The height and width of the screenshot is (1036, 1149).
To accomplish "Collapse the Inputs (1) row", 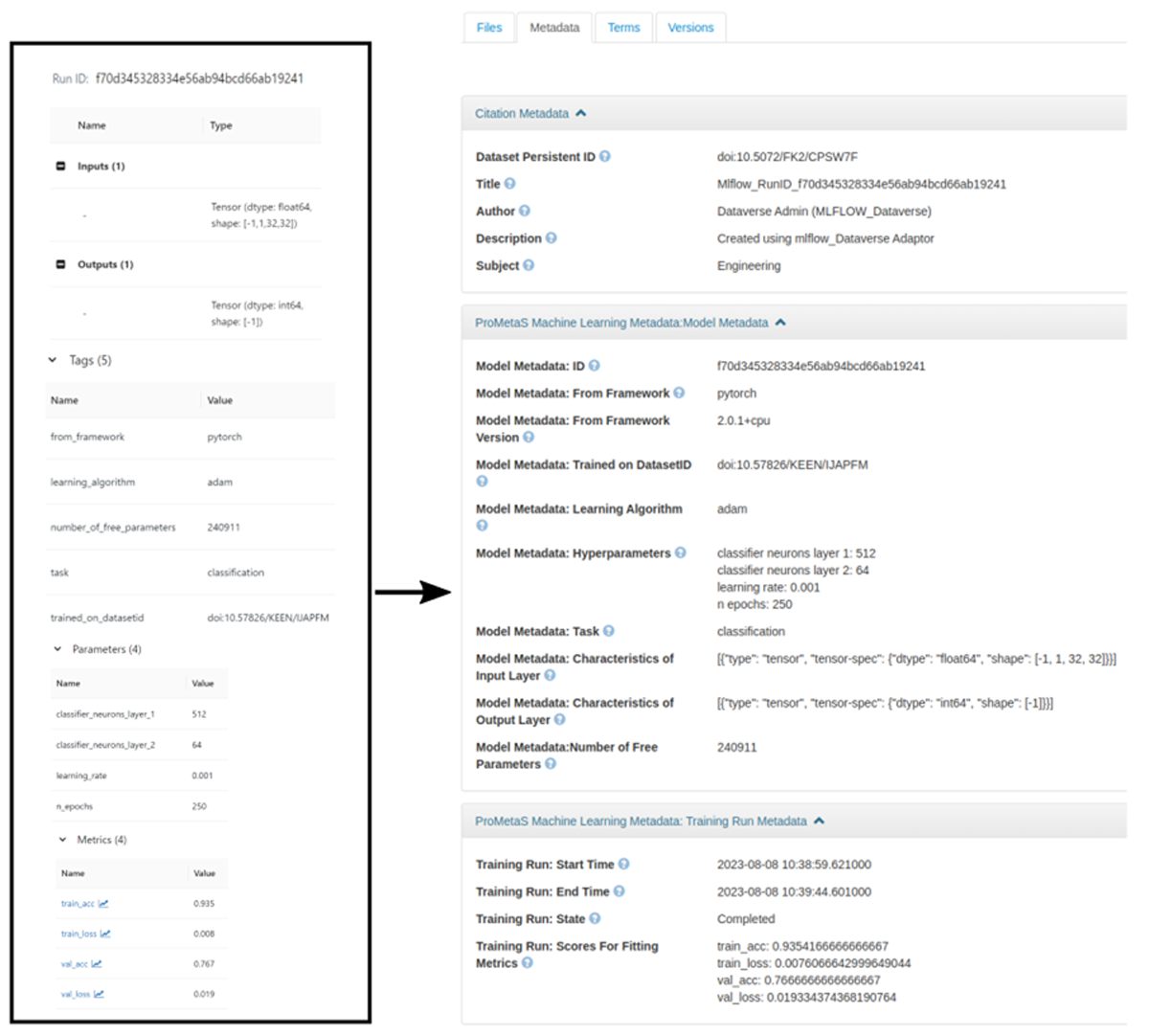I will pos(60,166).
